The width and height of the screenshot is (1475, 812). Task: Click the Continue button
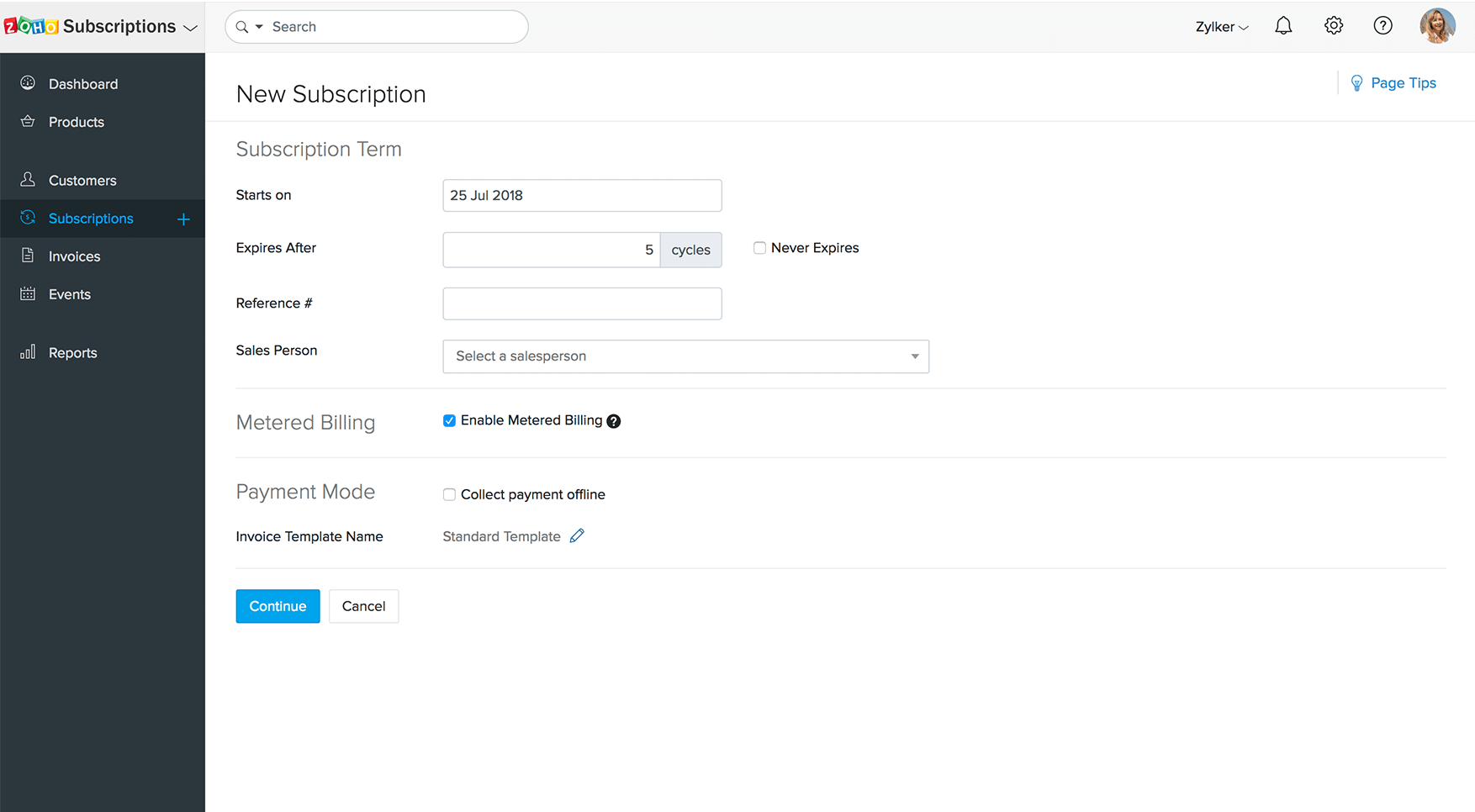(x=278, y=606)
